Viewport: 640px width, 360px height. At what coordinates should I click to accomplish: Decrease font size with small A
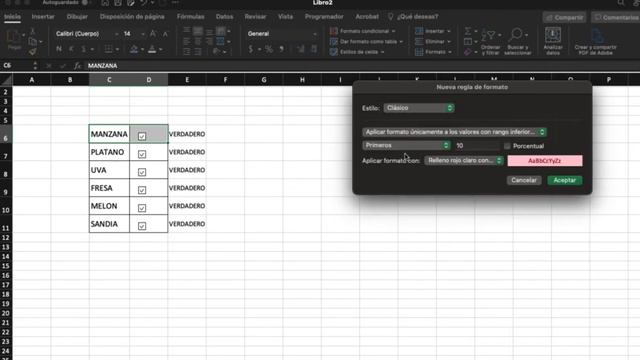(165, 34)
